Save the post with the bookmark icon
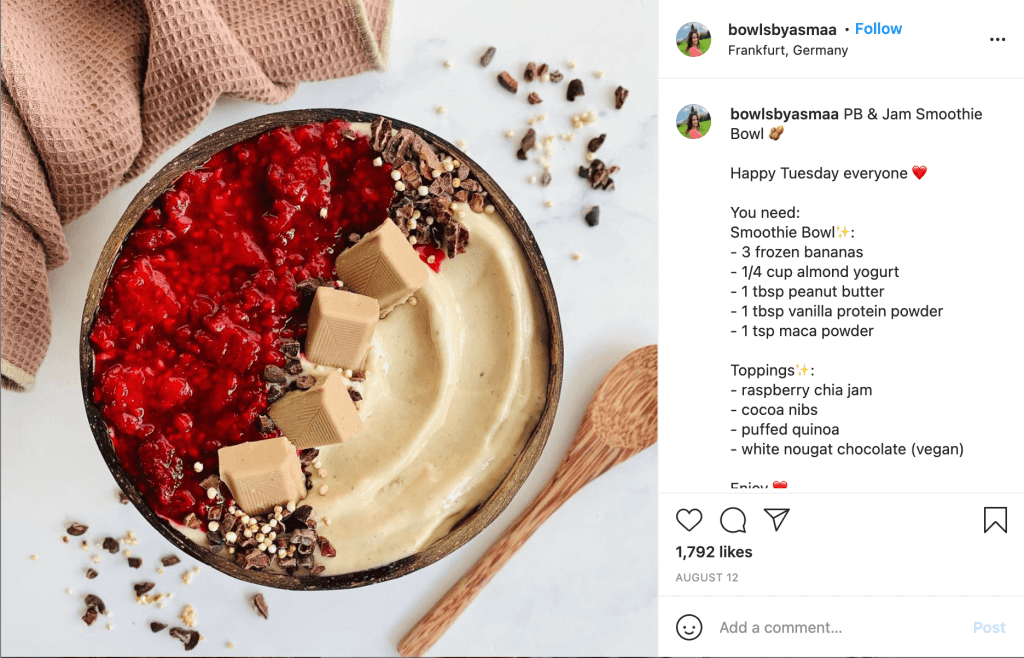Screen dimensions: 1024x658 995,520
